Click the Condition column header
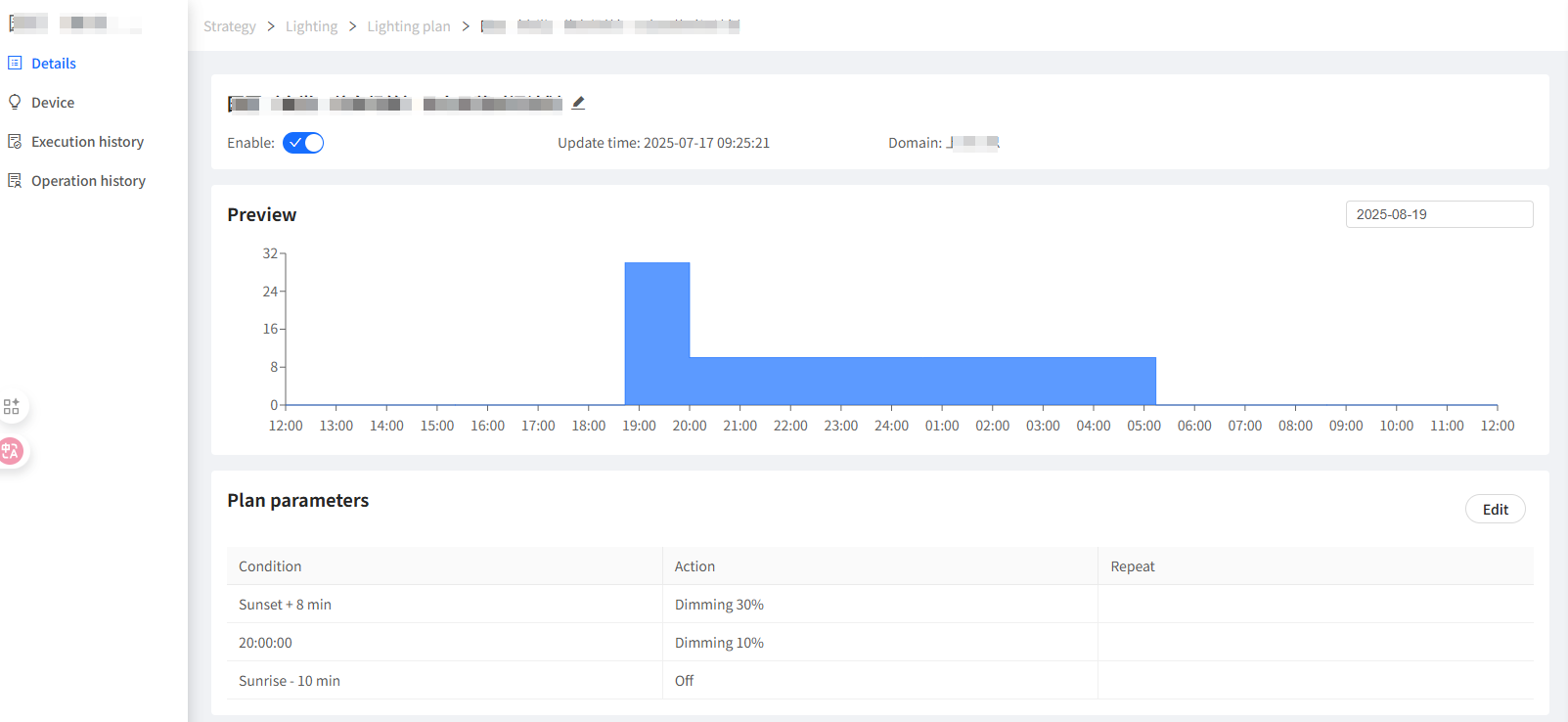The image size is (1568, 722). pos(444,566)
